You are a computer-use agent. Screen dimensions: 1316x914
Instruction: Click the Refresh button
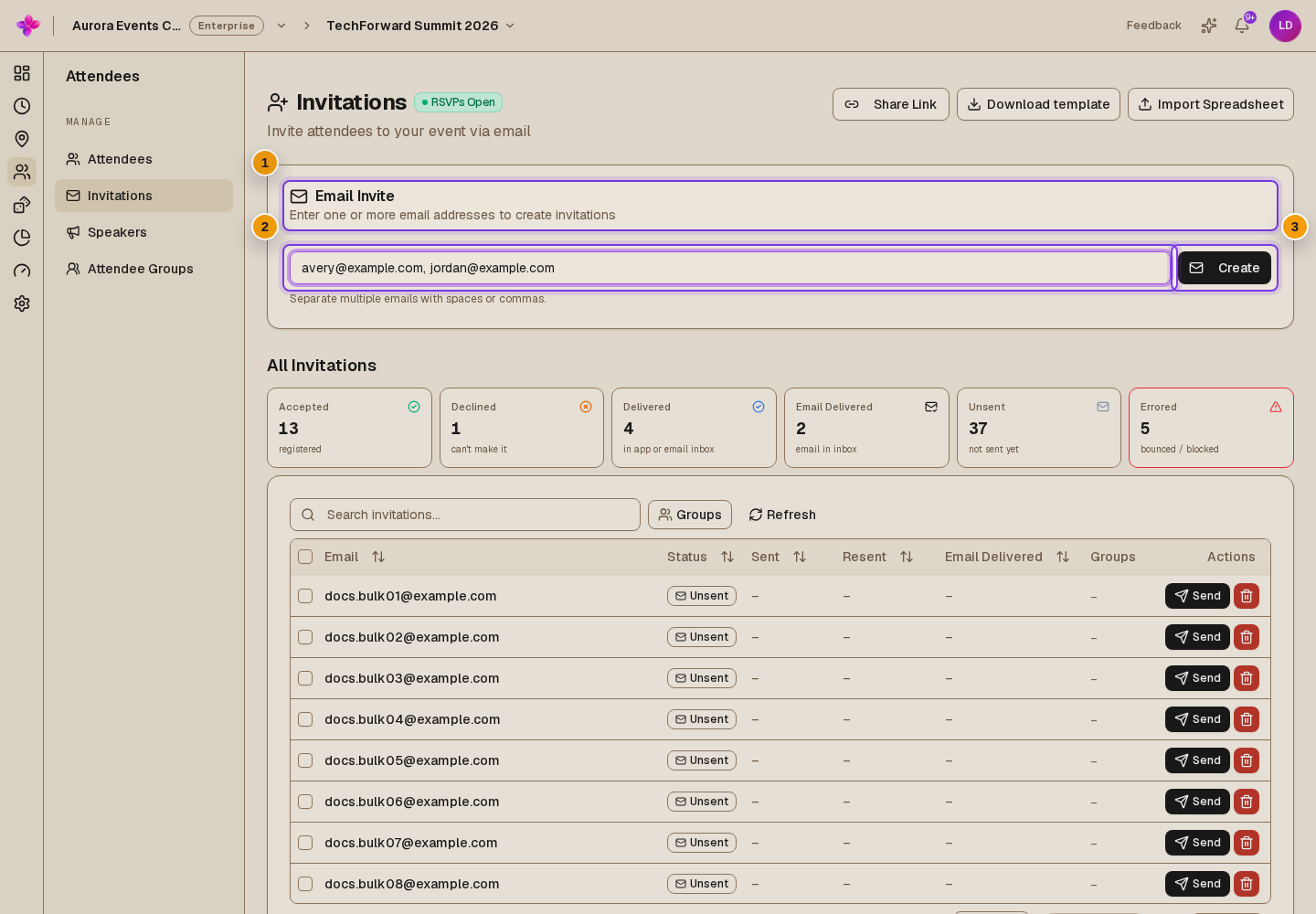click(x=782, y=515)
